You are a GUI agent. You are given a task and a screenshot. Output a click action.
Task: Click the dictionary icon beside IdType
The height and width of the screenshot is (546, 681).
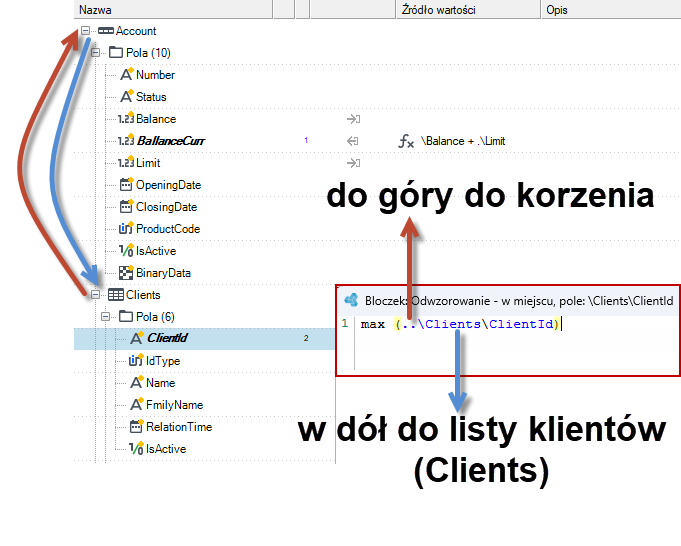pos(136,360)
